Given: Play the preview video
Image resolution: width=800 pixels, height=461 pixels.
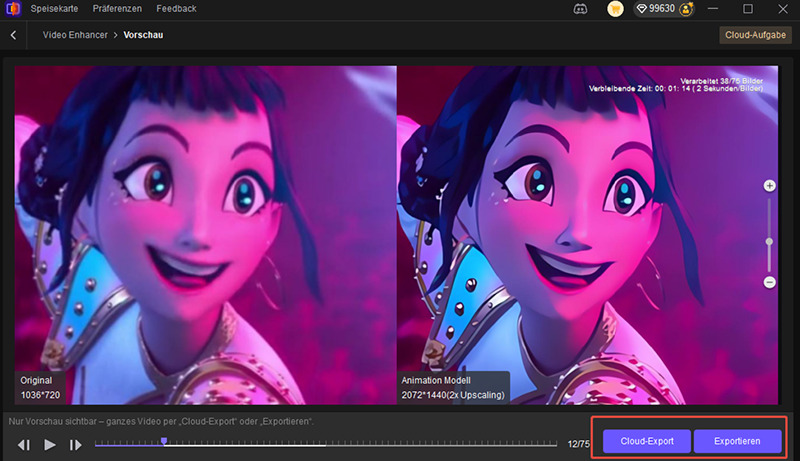Looking at the screenshot, I should click(x=49, y=445).
